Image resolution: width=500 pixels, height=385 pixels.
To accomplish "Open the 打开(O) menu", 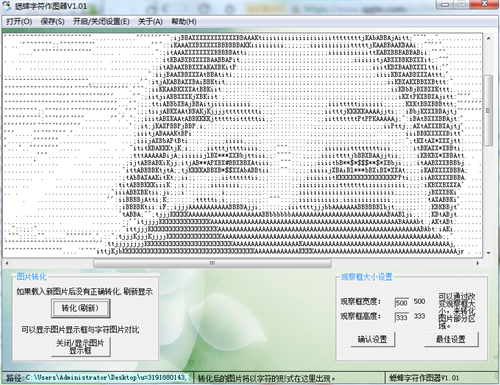I will point(19,22).
